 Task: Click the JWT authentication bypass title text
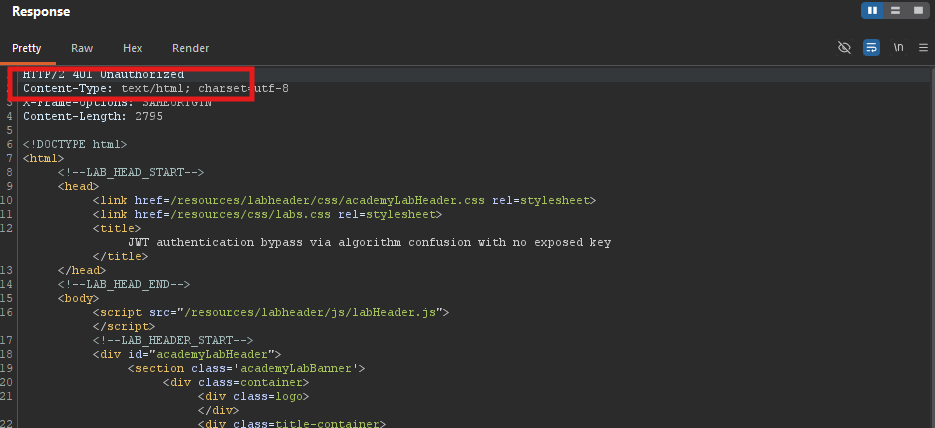coord(370,243)
